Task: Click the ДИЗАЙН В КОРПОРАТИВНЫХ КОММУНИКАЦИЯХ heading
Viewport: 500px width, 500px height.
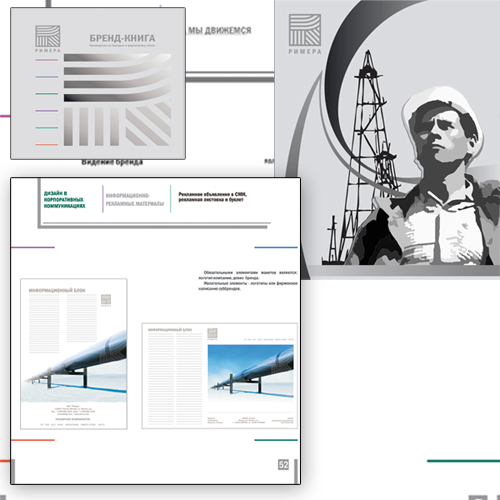Action: [64, 200]
